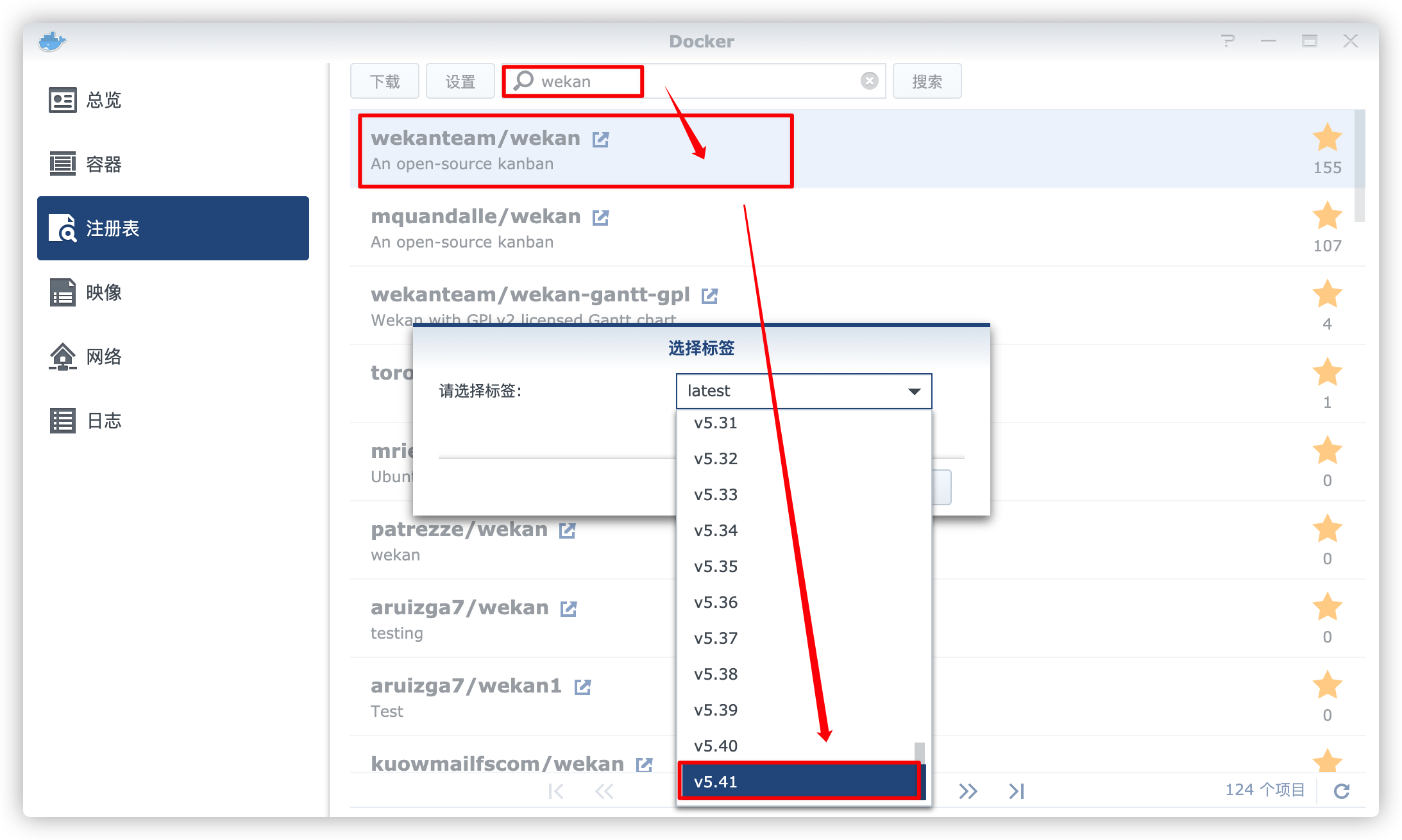
Task: Jump to last page of results
Action: point(1017,791)
